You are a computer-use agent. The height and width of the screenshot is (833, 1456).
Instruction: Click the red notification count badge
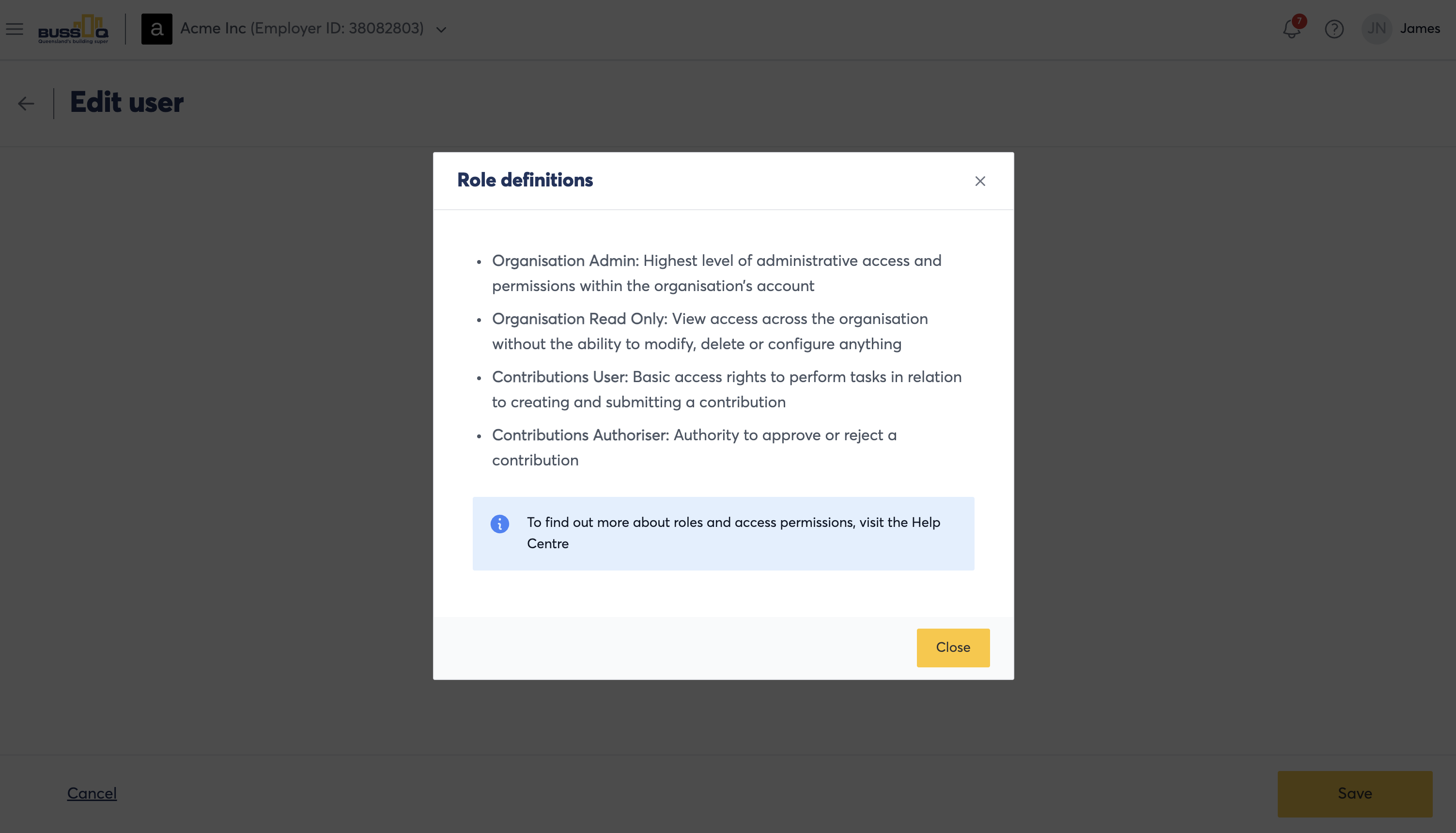point(1299,21)
